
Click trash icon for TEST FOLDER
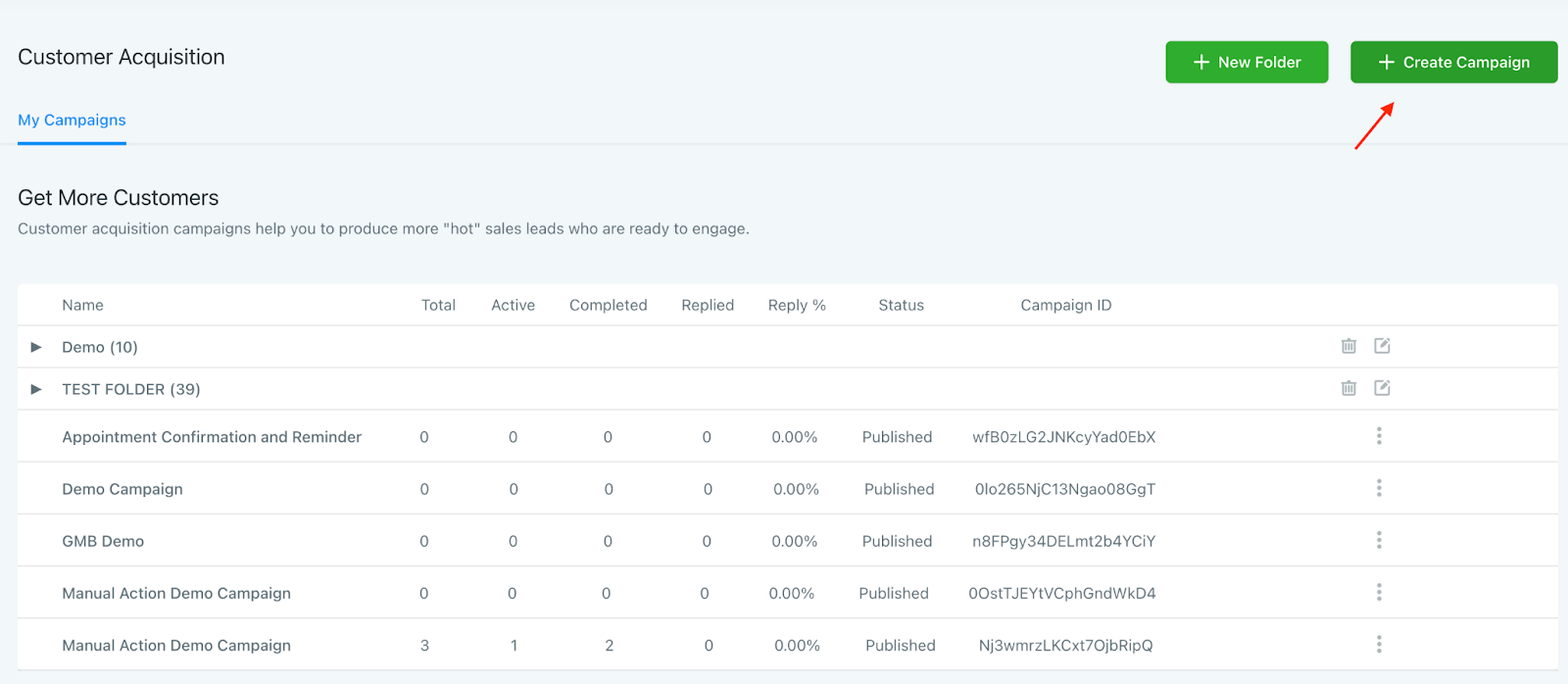[1348, 388]
